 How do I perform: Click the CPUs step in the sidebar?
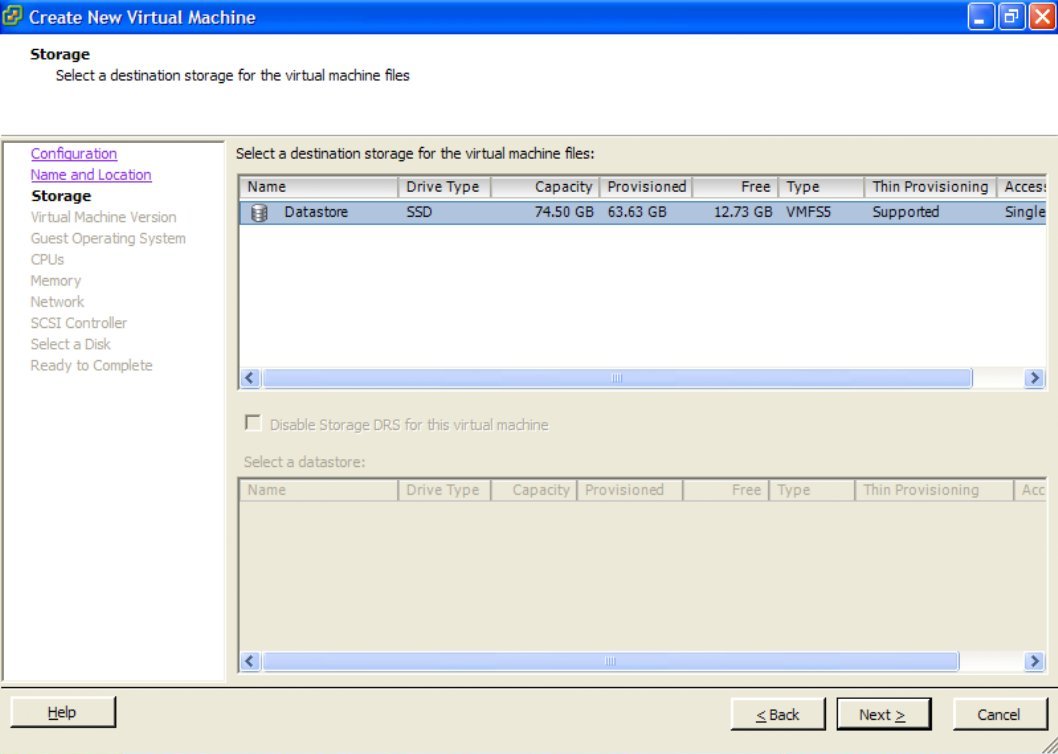pyautogui.click(x=47, y=259)
